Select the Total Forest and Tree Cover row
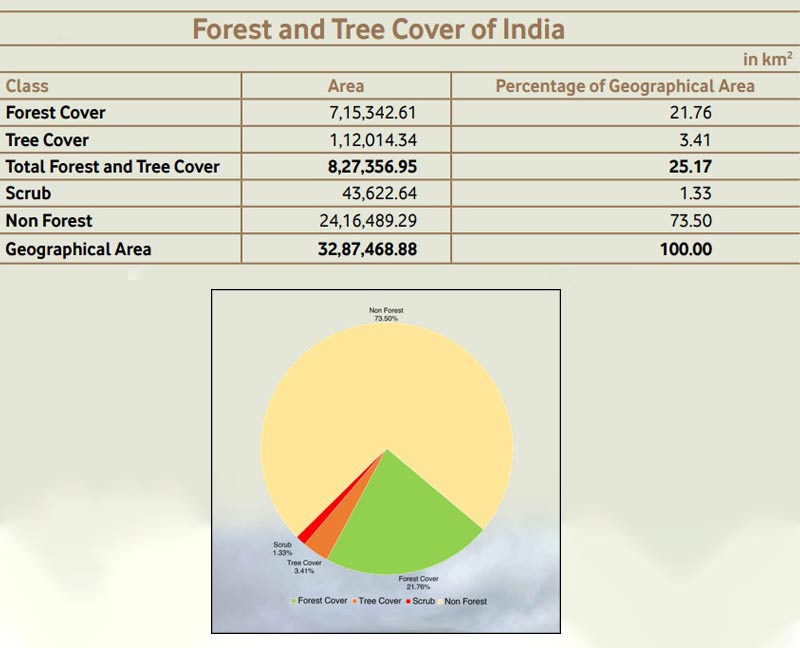Viewport: 800px width, 648px height. pos(113,167)
